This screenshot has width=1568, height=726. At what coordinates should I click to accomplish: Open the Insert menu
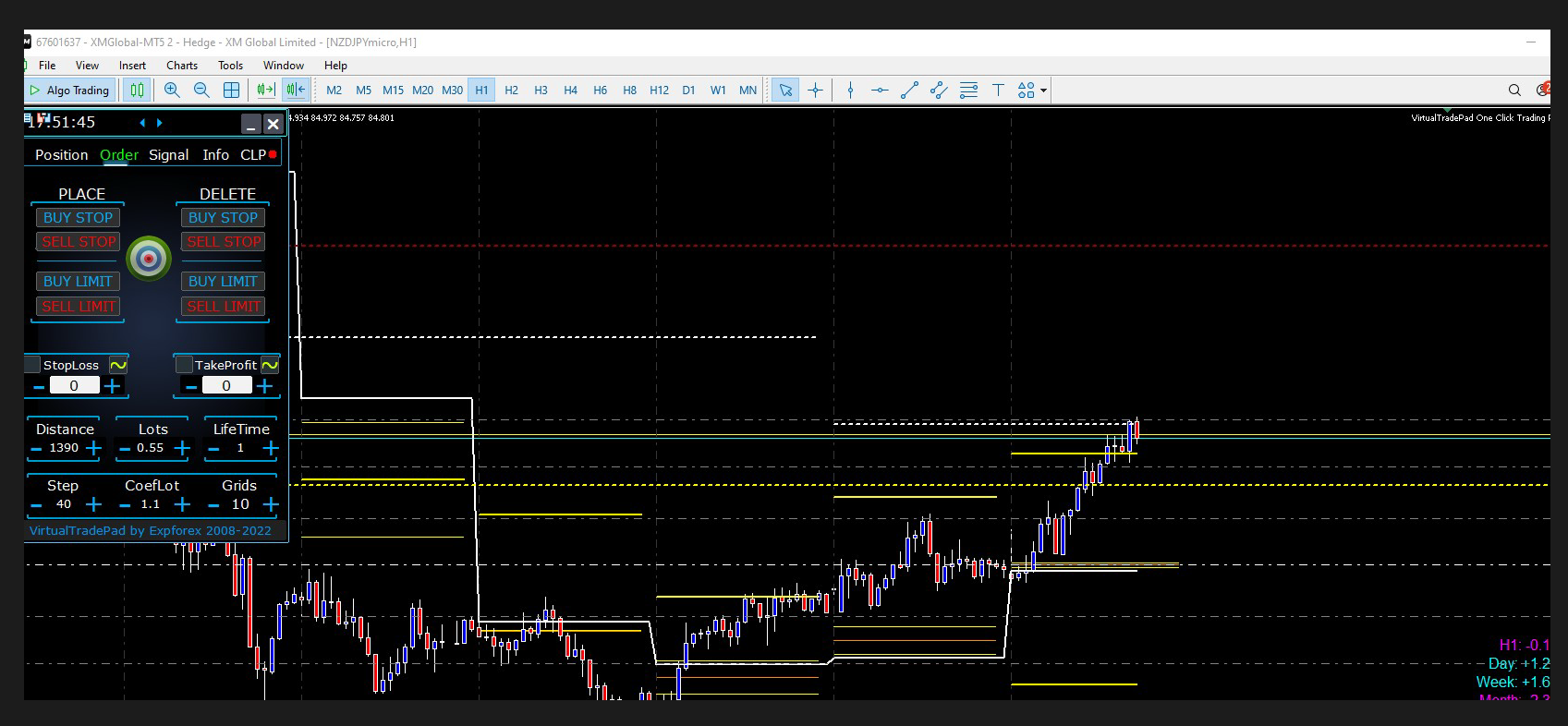132,66
